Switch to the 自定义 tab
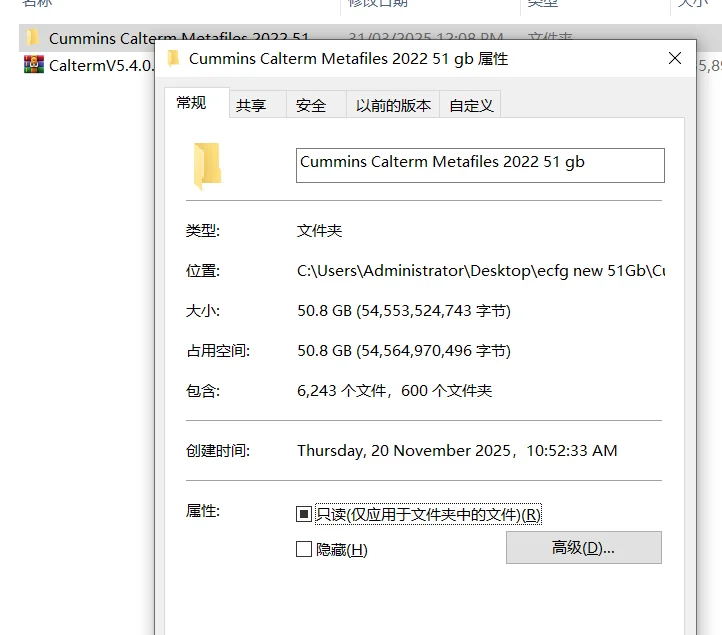 (471, 105)
